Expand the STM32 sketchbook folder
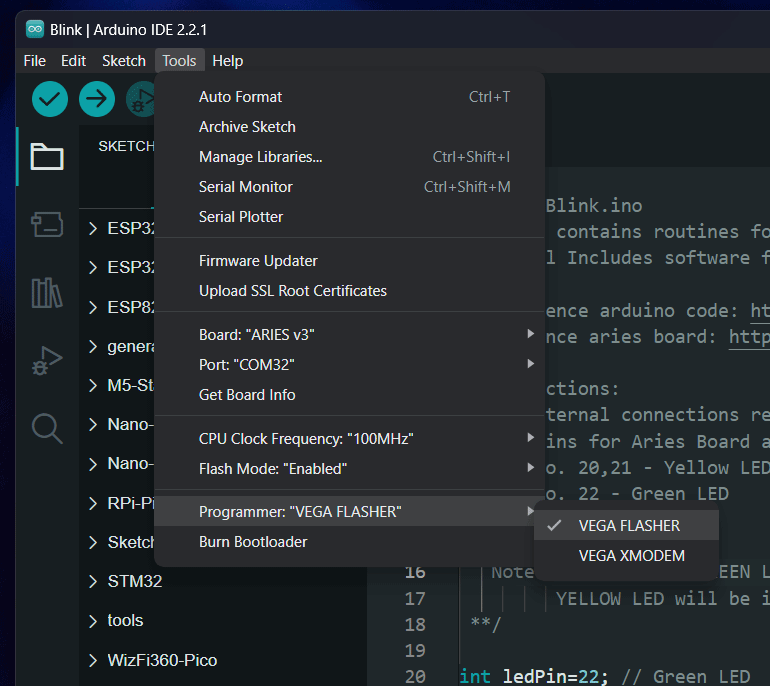Screen dimensions: 770x686 coord(93,581)
